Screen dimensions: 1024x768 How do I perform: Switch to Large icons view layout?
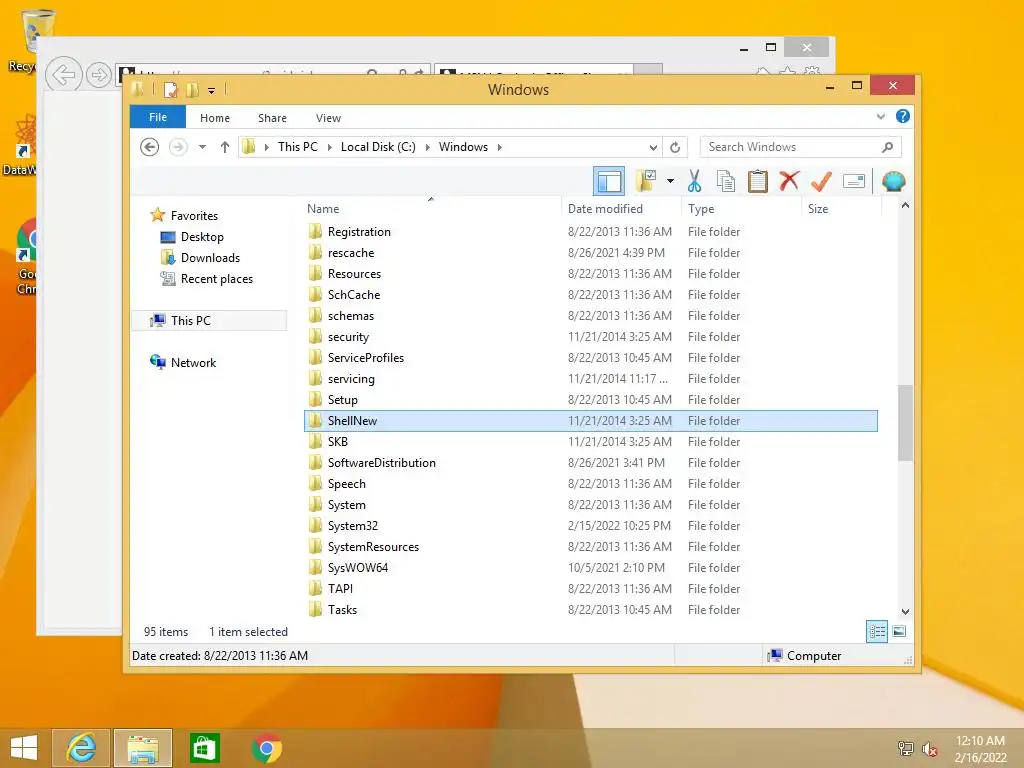(899, 631)
